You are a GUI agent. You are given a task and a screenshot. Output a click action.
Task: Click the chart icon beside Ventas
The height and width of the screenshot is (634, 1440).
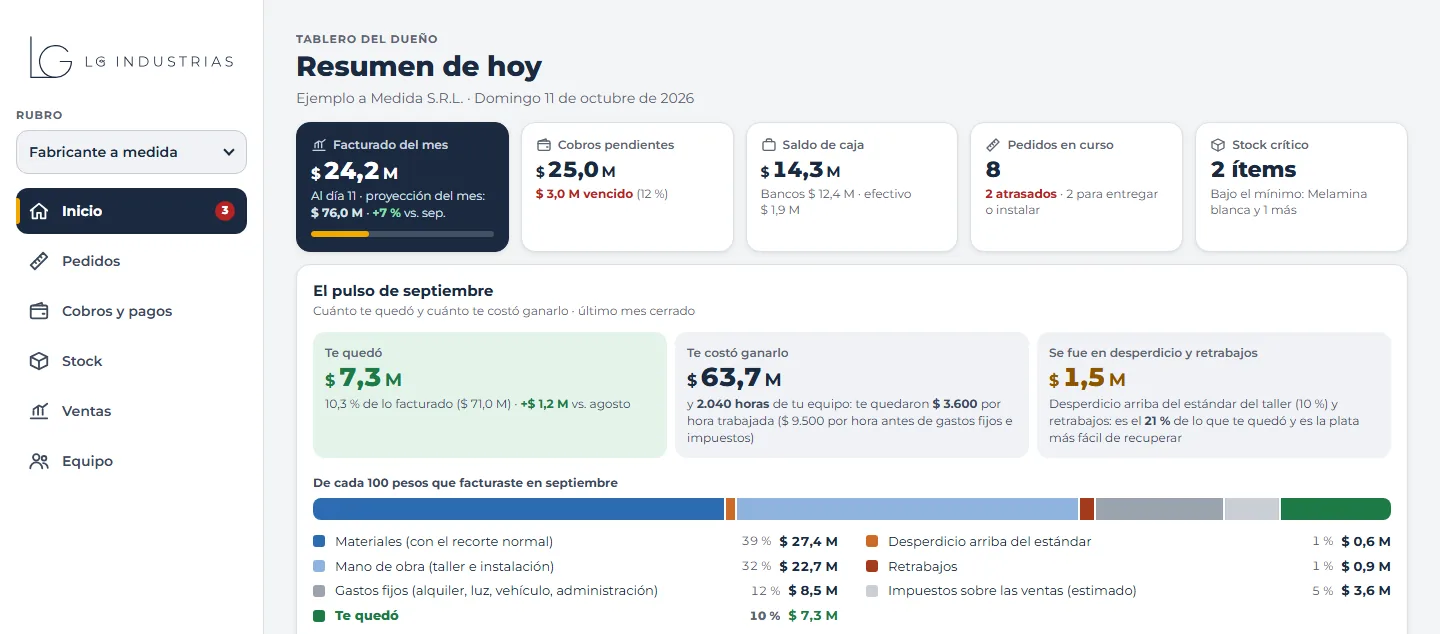[39, 411]
